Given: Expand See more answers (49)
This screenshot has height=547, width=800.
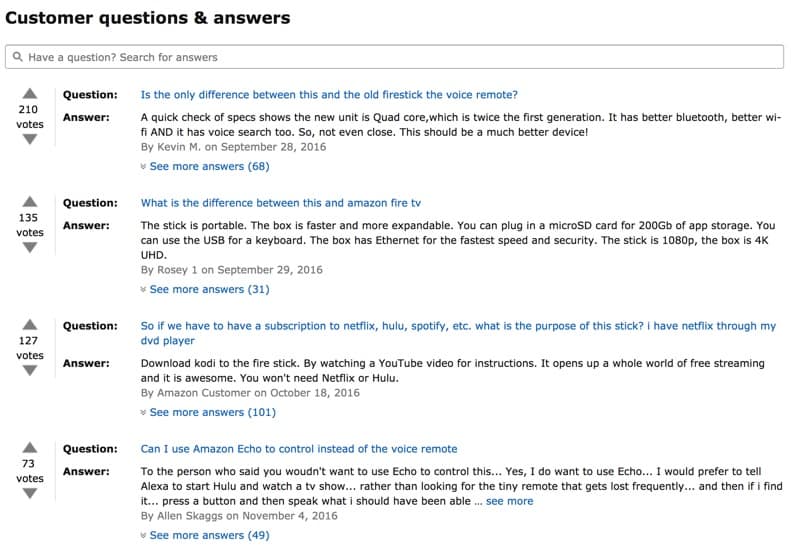Looking at the screenshot, I should pos(208,535).
